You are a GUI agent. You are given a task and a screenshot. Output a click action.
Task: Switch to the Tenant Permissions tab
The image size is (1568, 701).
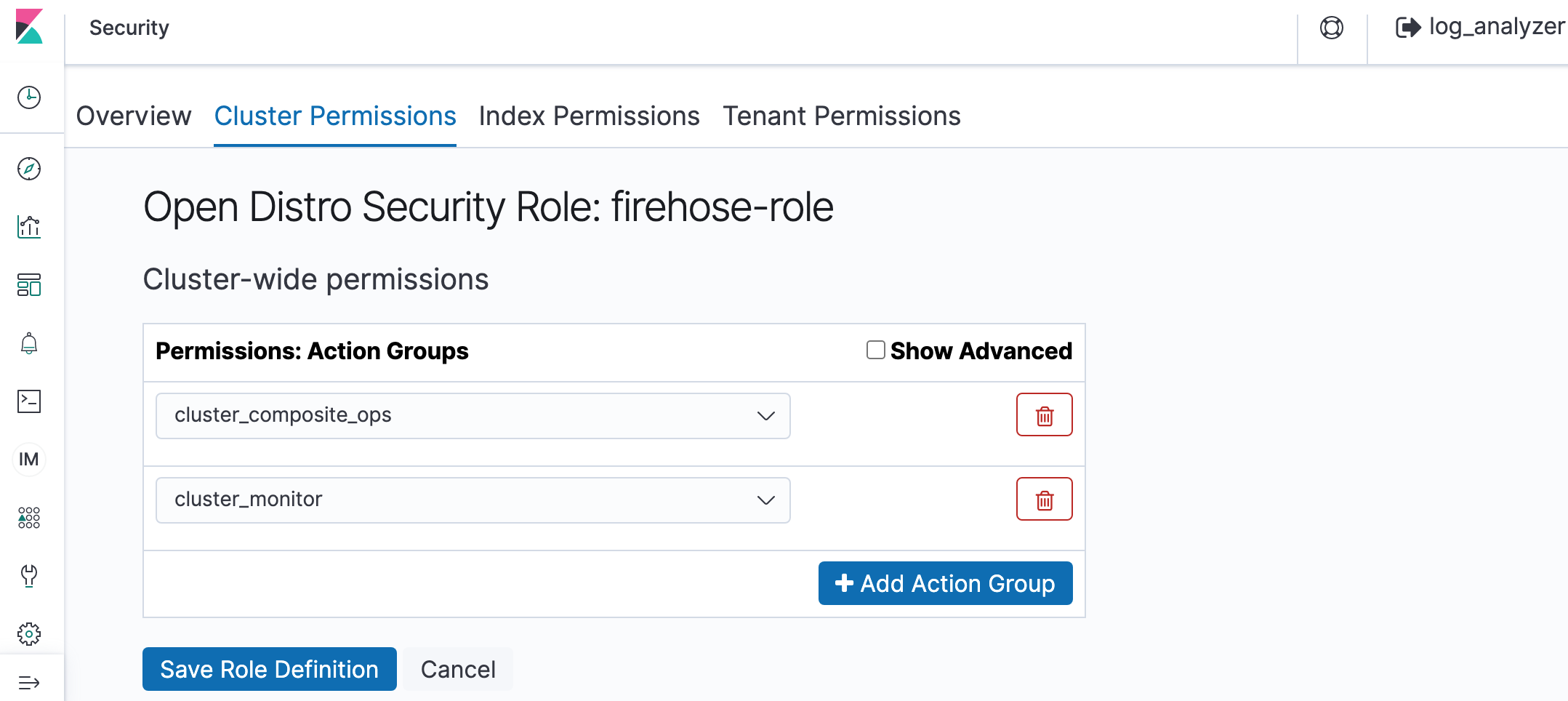[841, 116]
